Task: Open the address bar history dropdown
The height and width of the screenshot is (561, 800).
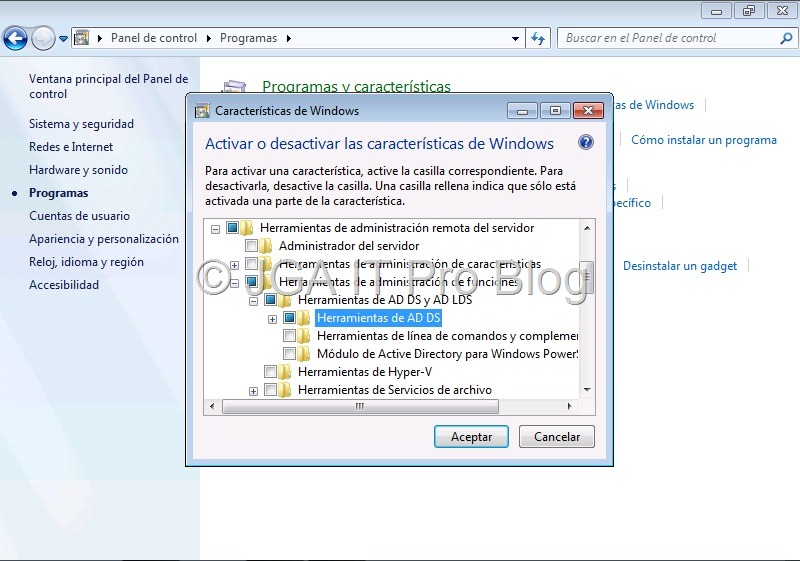Action: point(516,39)
